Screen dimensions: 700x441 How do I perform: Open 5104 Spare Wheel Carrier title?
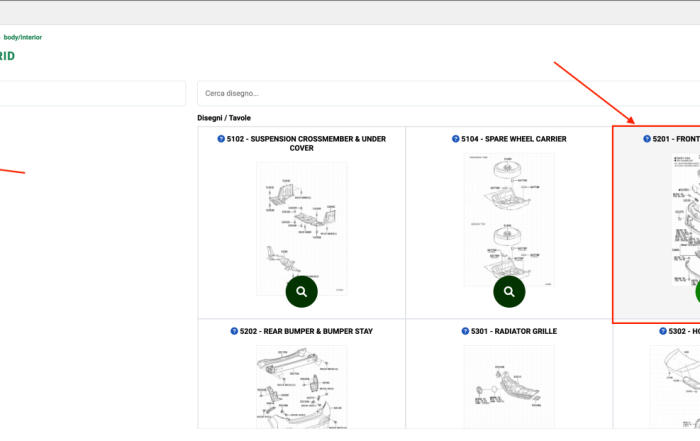tap(514, 139)
